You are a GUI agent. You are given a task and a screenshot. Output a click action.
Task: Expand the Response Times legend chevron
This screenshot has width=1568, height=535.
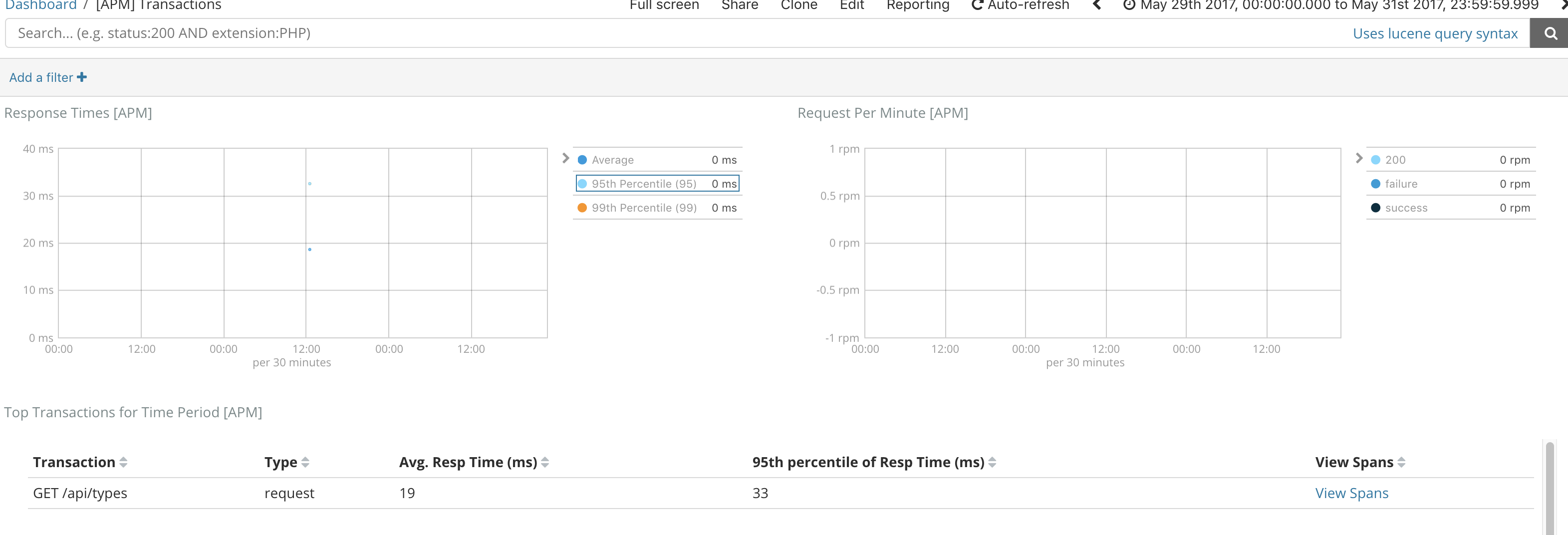point(565,158)
